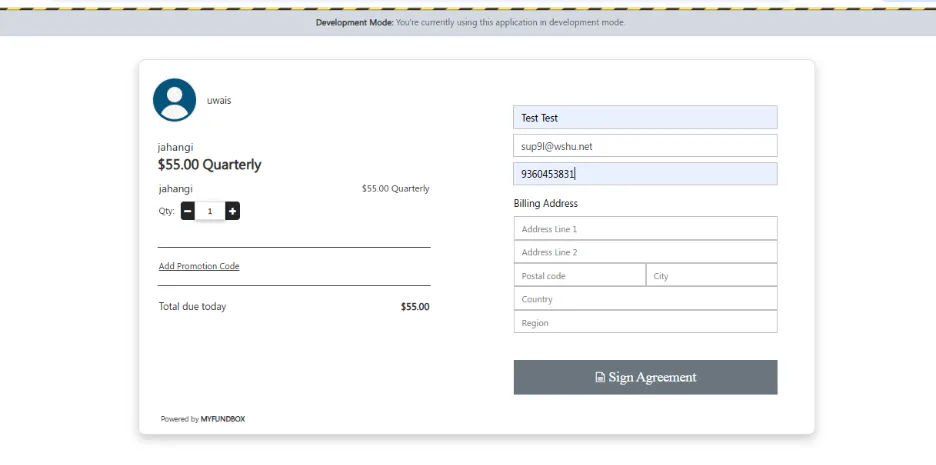This screenshot has width=936, height=465.
Task: Click the bold $55.00 total amount
Action: pyautogui.click(x=415, y=307)
